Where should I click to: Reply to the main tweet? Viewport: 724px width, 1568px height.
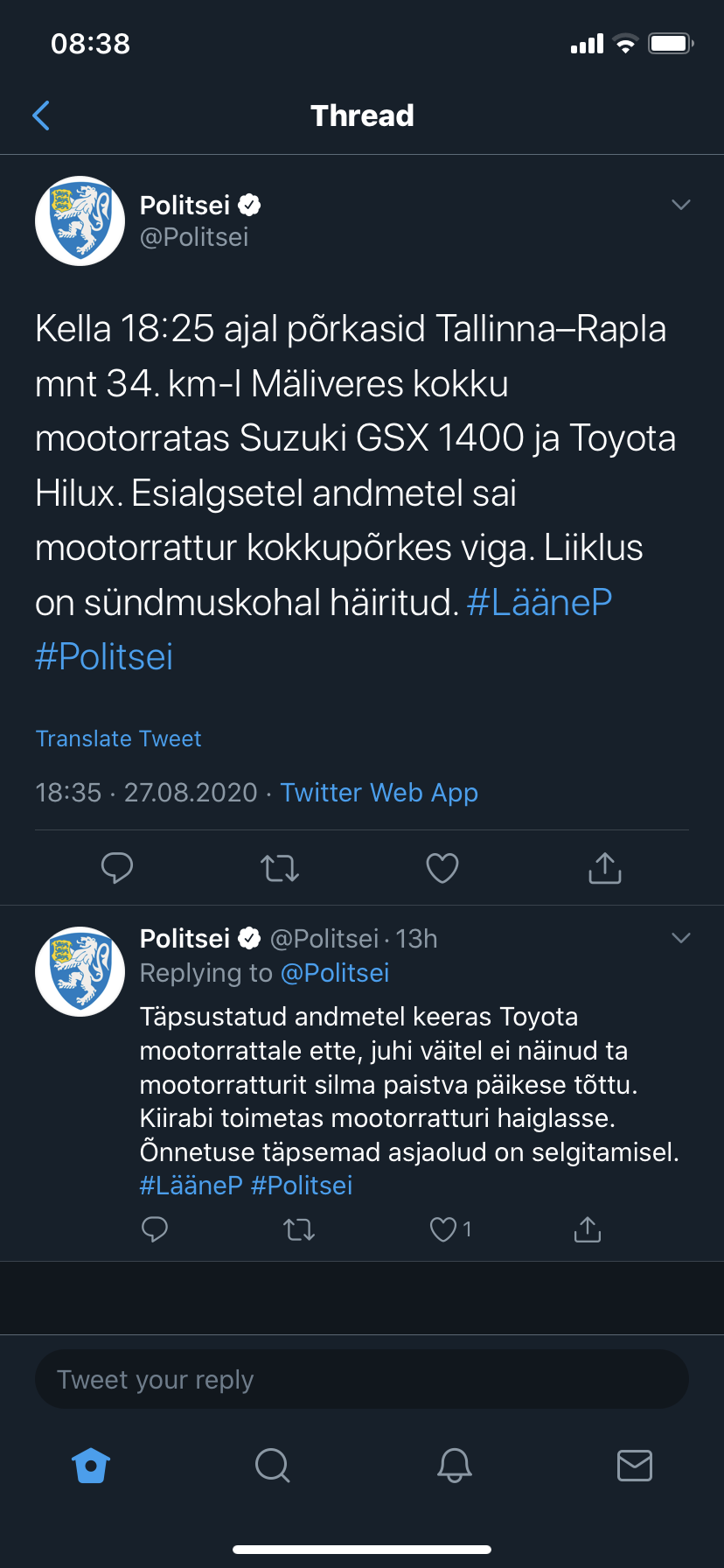pos(117,868)
